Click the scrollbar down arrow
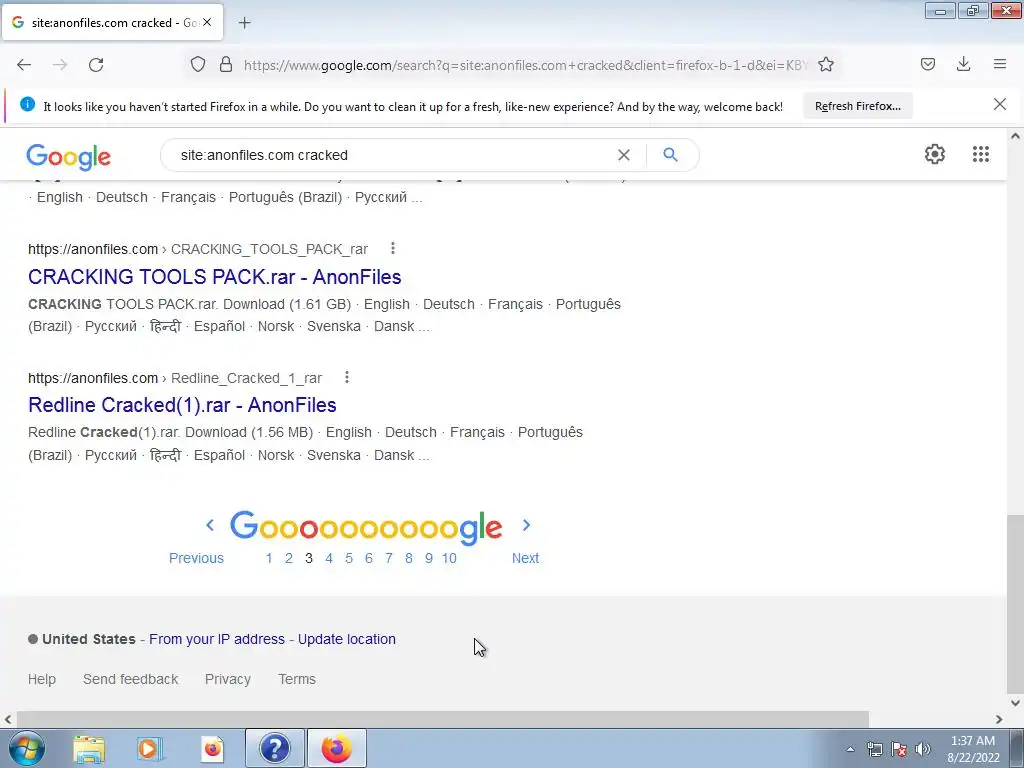This screenshot has height=768, width=1024. pos(1016,703)
